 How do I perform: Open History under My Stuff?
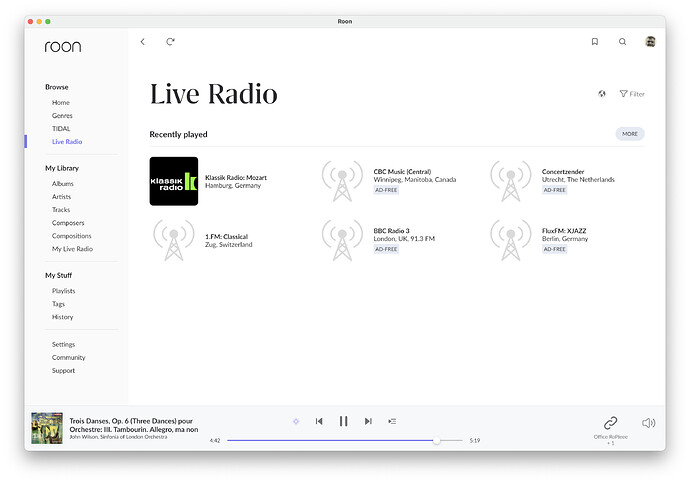pos(62,317)
